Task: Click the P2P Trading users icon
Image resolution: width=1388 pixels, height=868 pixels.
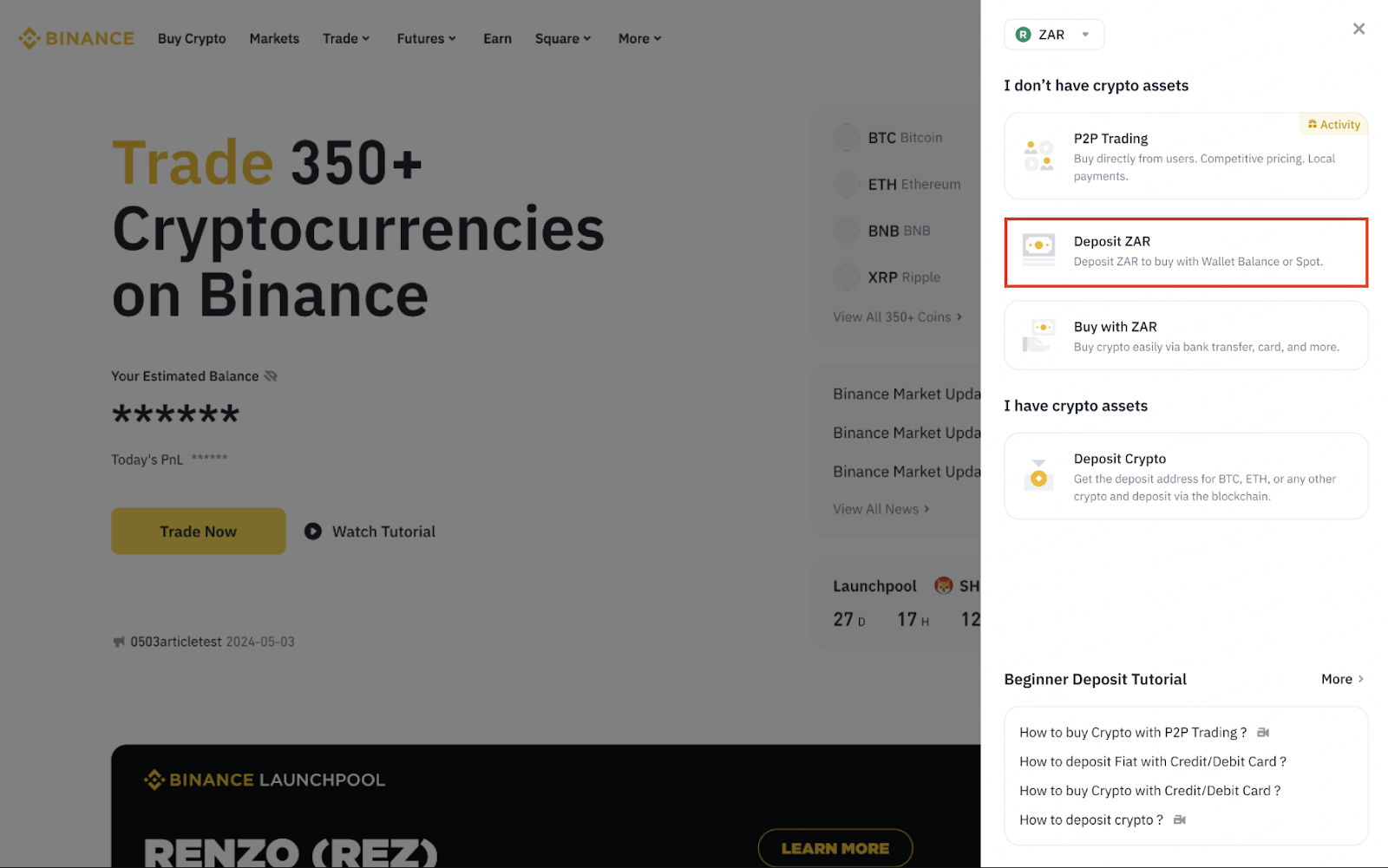Action: click(x=1038, y=156)
